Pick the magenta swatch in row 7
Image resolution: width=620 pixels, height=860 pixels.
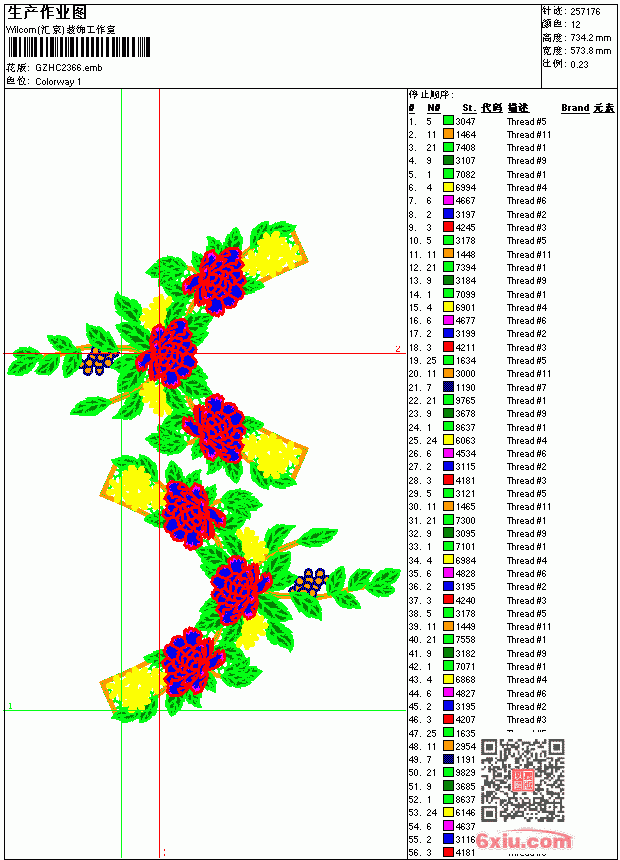point(448,200)
